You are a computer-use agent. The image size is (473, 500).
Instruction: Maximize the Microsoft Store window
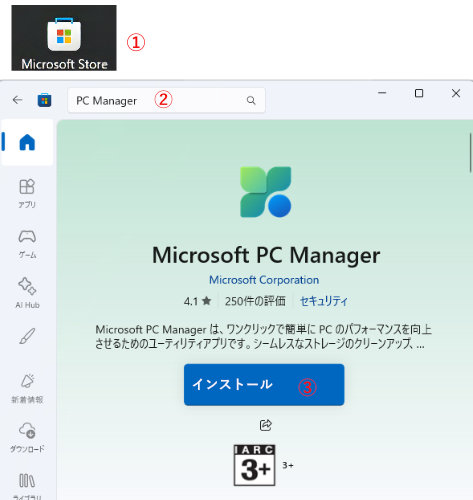pyautogui.click(x=419, y=93)
